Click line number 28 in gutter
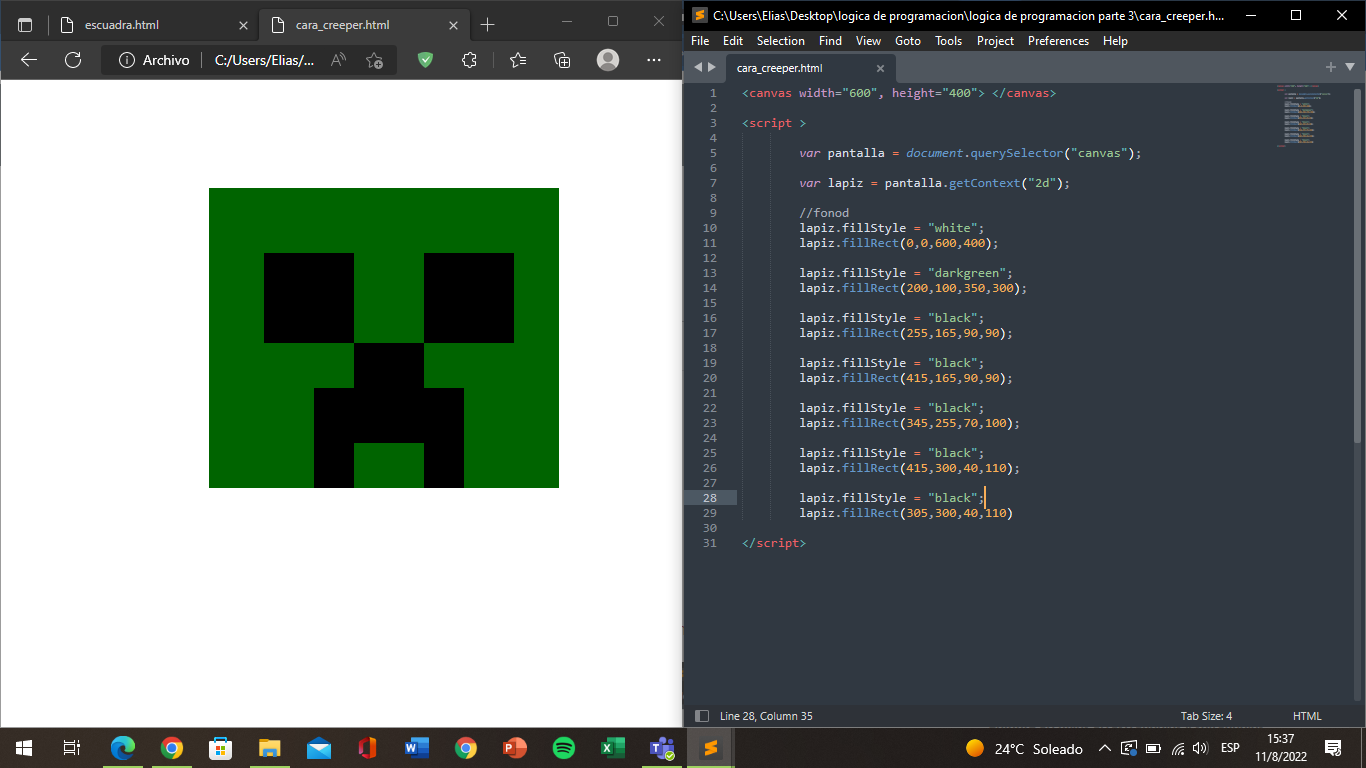Image resolution: width=1366 pixels, height=768 pixels. 709,498
